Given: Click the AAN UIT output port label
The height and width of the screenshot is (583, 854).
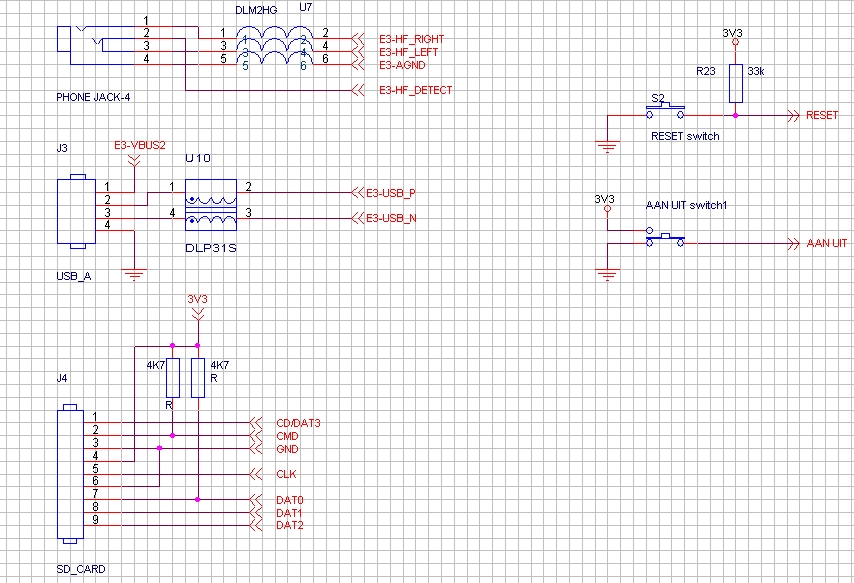Looking at the screenshot, I should (826, 244).
